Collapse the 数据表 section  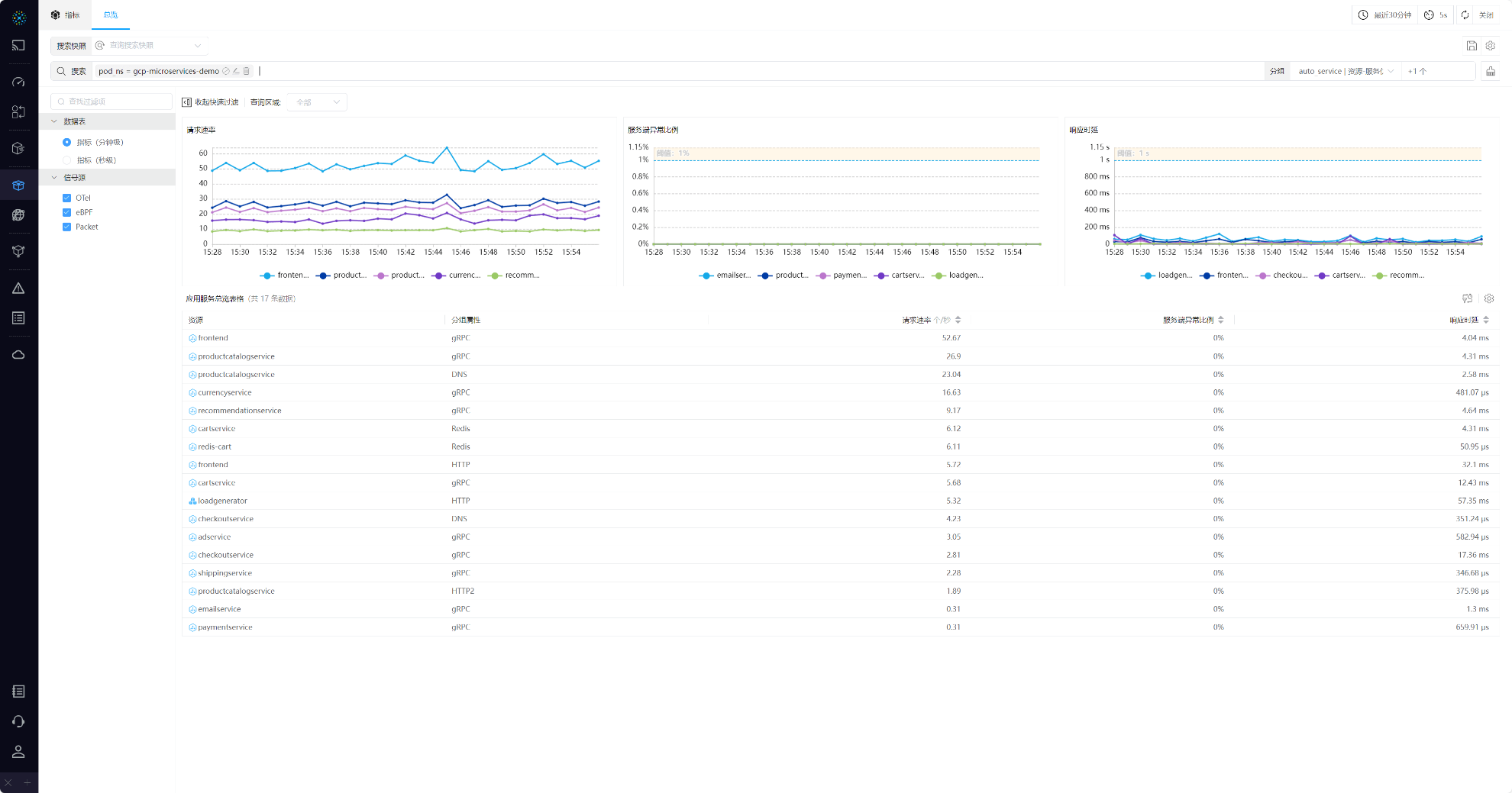[x=54, y=121]
